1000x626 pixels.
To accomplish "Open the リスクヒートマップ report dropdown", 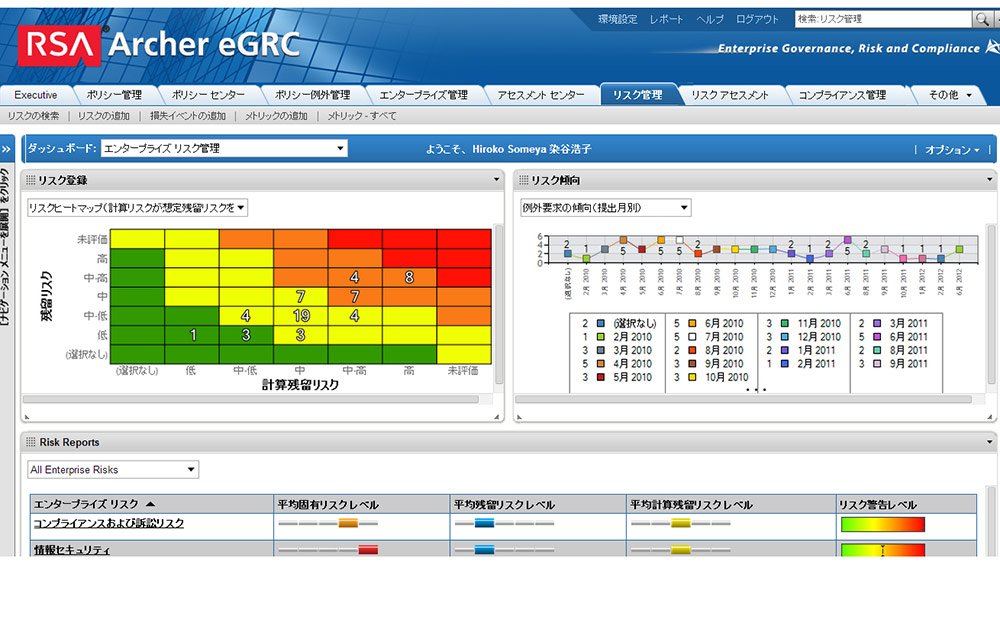I will [137, 208].
